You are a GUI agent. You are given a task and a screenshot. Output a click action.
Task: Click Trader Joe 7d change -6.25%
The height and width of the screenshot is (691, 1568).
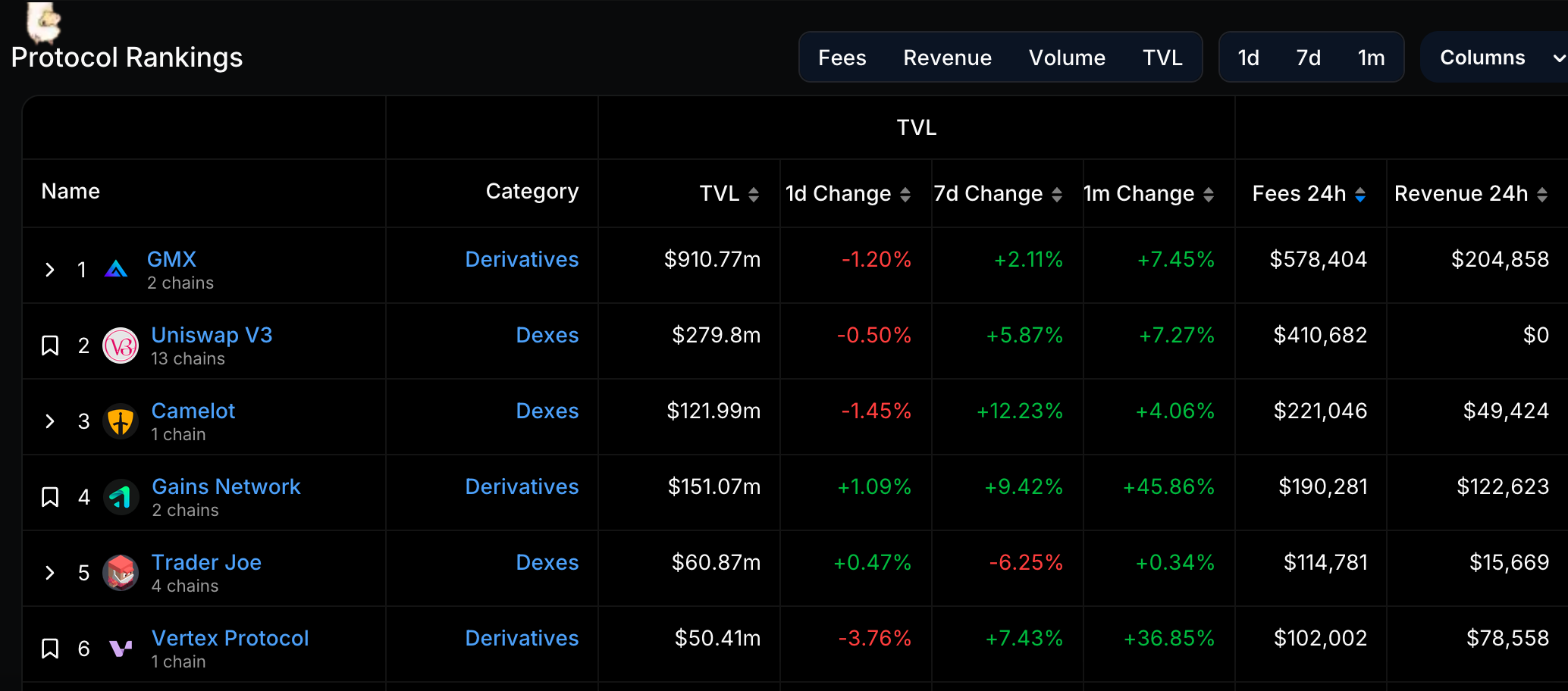pyautogui.click(x=1026, y=562)
